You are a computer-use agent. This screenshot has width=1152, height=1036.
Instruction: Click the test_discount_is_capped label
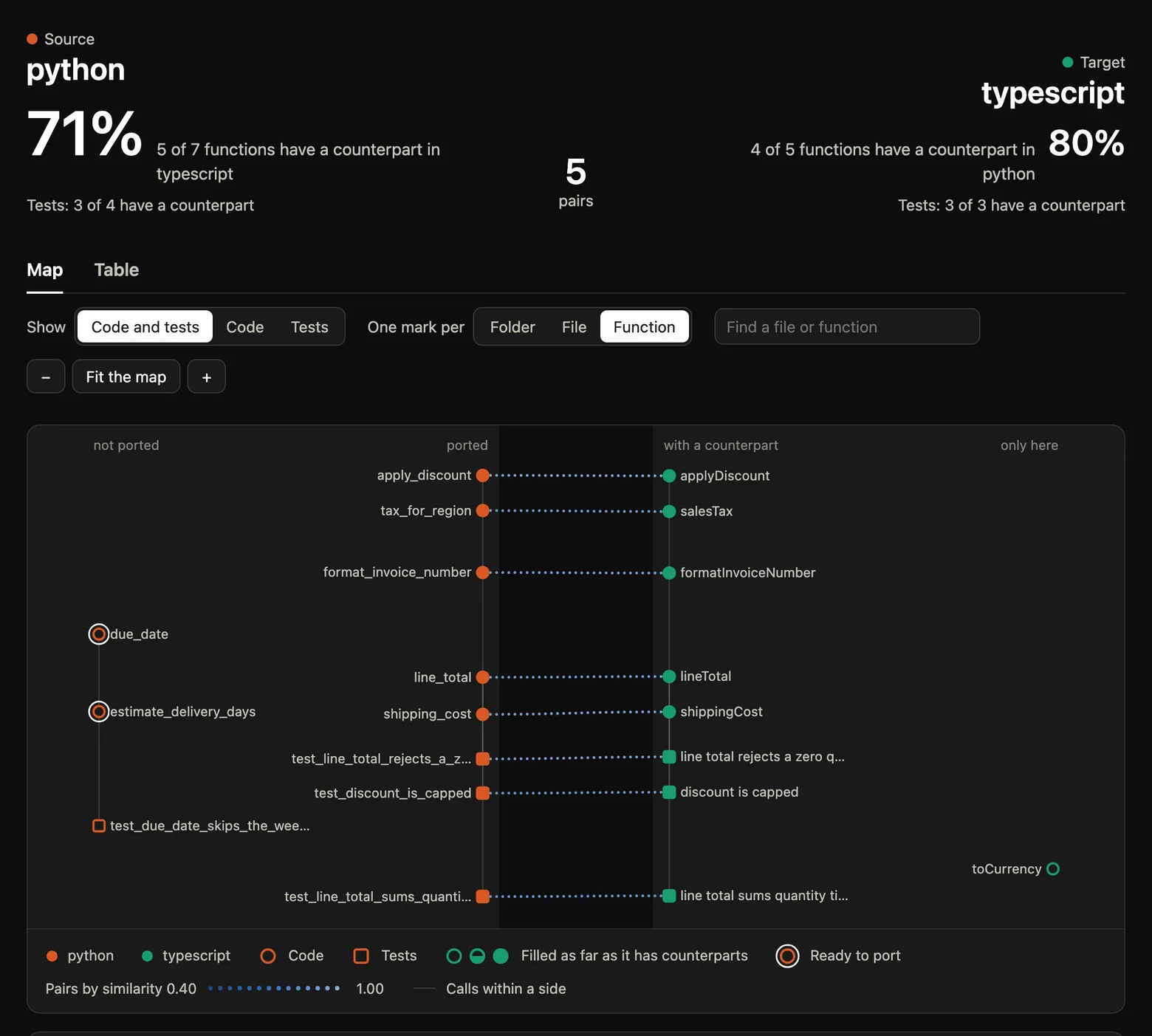392,793
